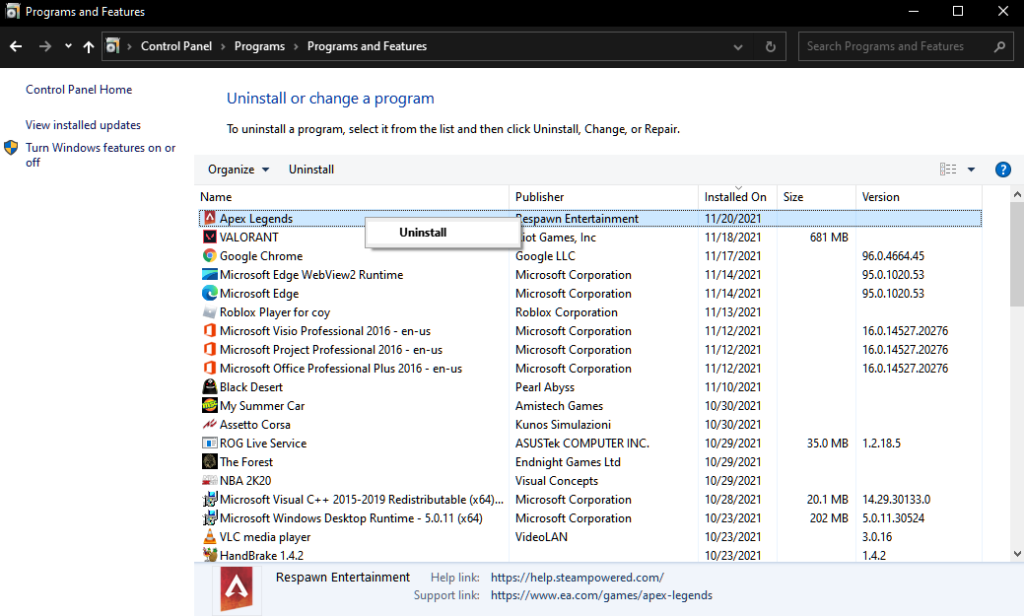
Task: Sort by the Installed On column header
Action: (x=737, y=197)
